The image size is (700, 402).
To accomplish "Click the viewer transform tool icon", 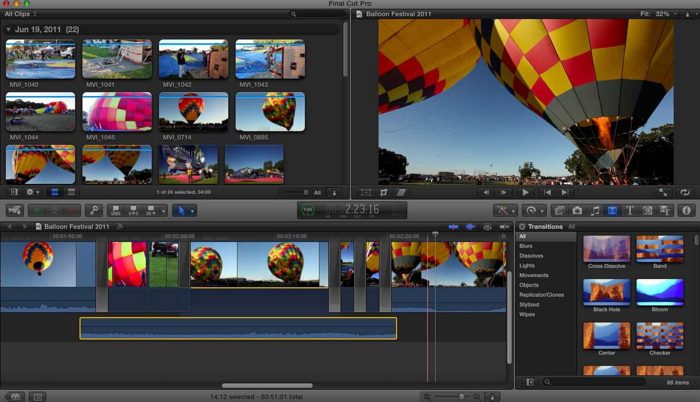I will click(x=366, y=193).
